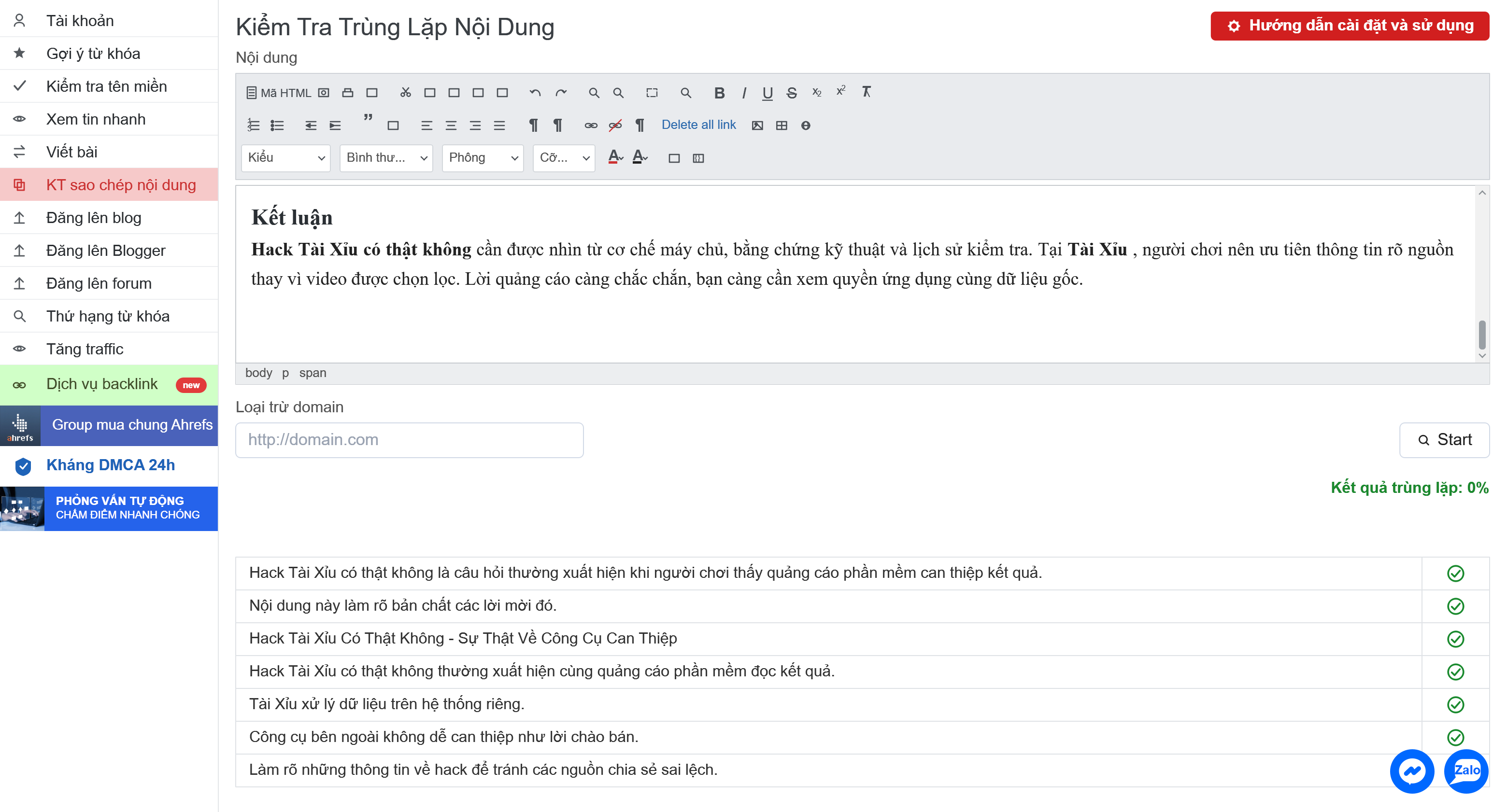The height and width of the screenshot is (812, 1507).
Task: Open Đăng lên blog menu item
Action: [109, 217]
